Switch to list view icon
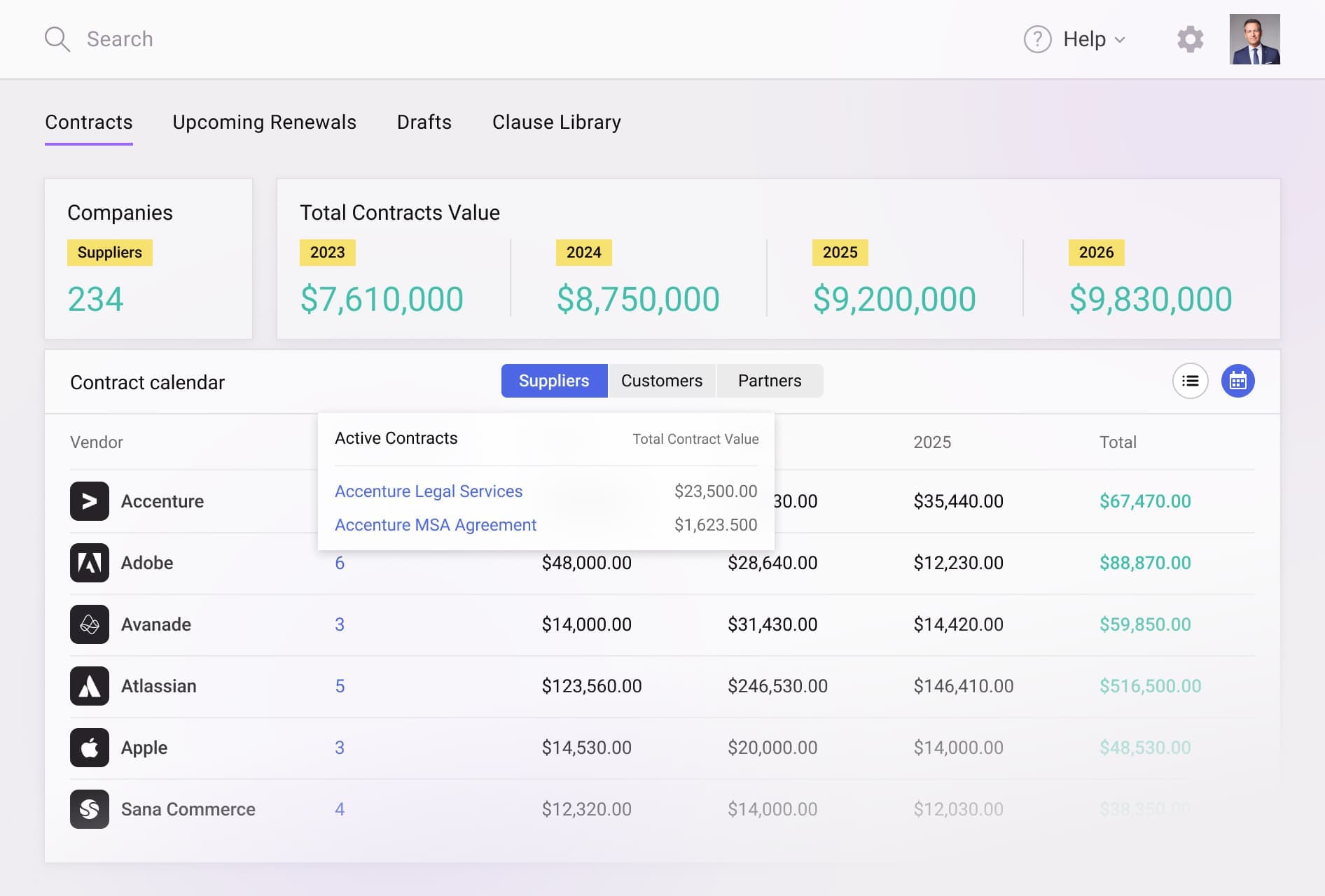 coord(1190,381)
